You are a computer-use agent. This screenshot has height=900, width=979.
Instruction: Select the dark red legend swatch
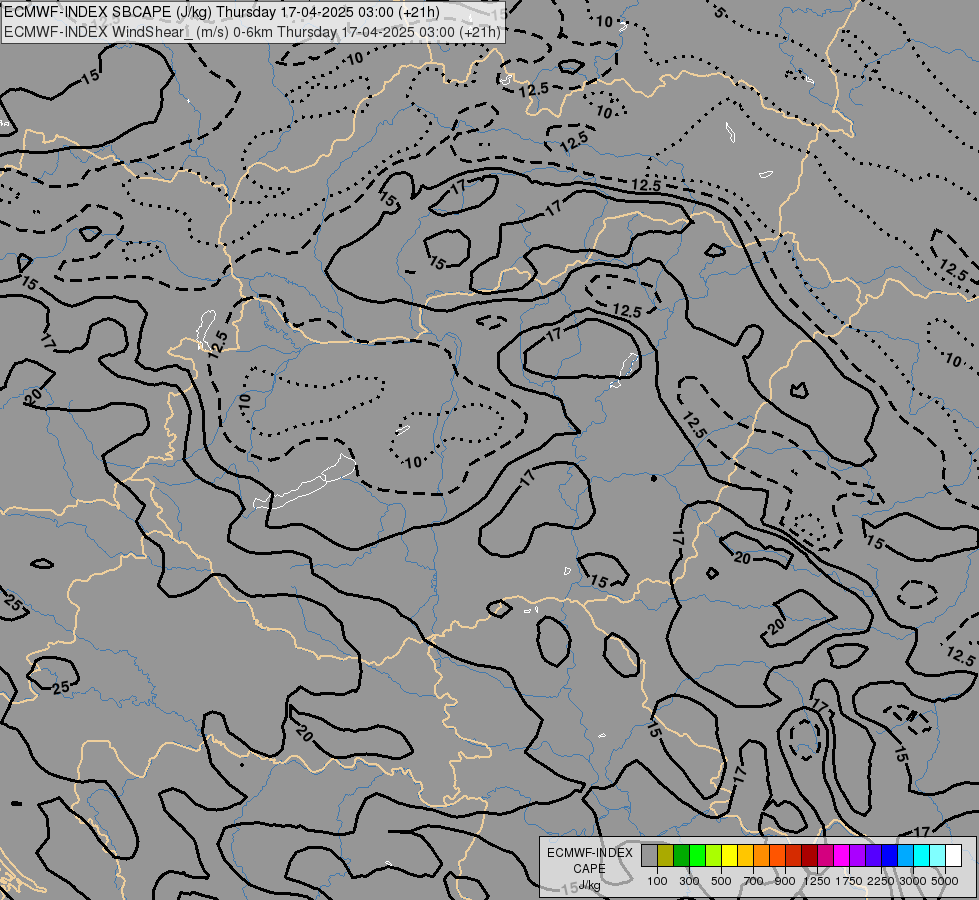pos(810,855)
